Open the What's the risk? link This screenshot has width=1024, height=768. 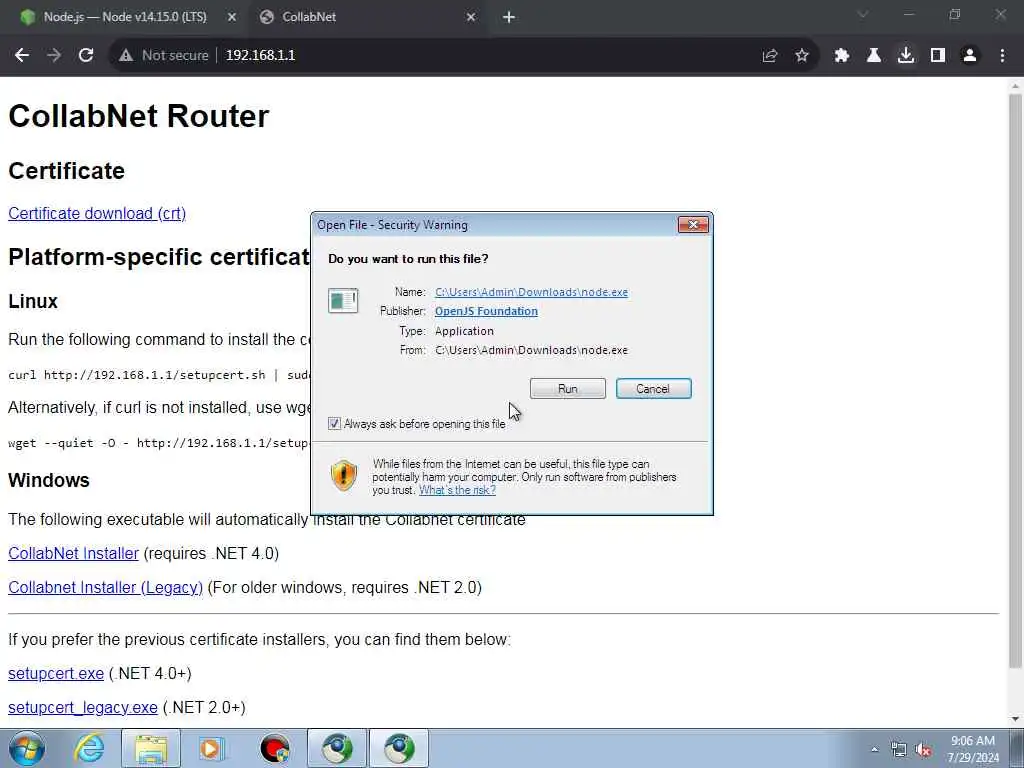point(457,490)
